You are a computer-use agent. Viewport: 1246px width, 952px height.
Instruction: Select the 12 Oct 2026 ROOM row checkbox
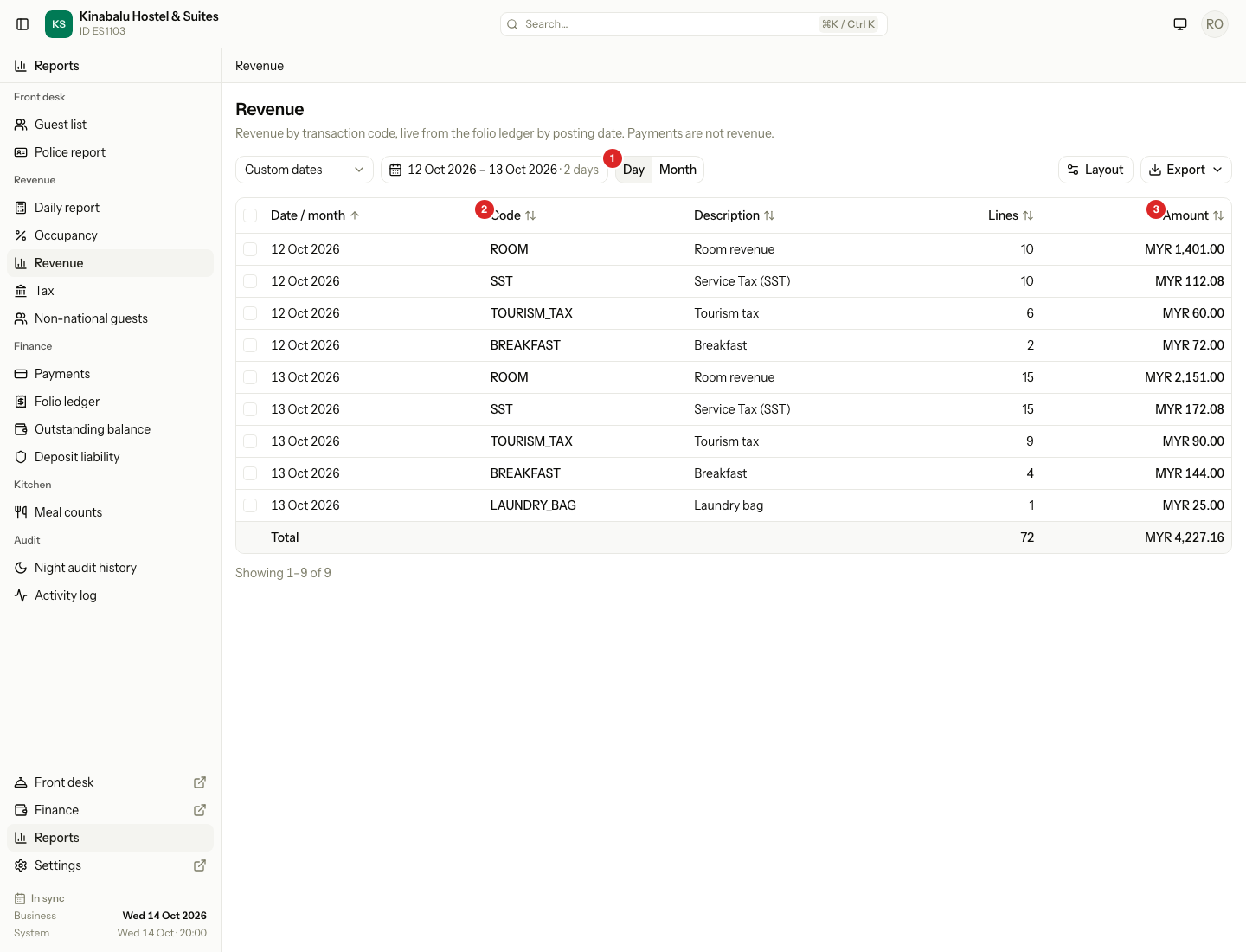coord(250,249)
